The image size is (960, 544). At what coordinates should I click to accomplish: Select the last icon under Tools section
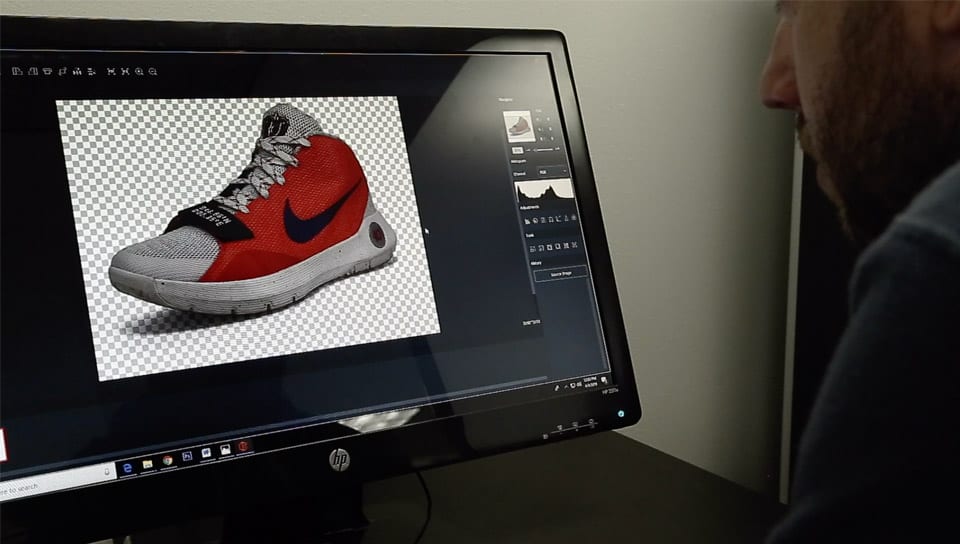coord(574,245)
